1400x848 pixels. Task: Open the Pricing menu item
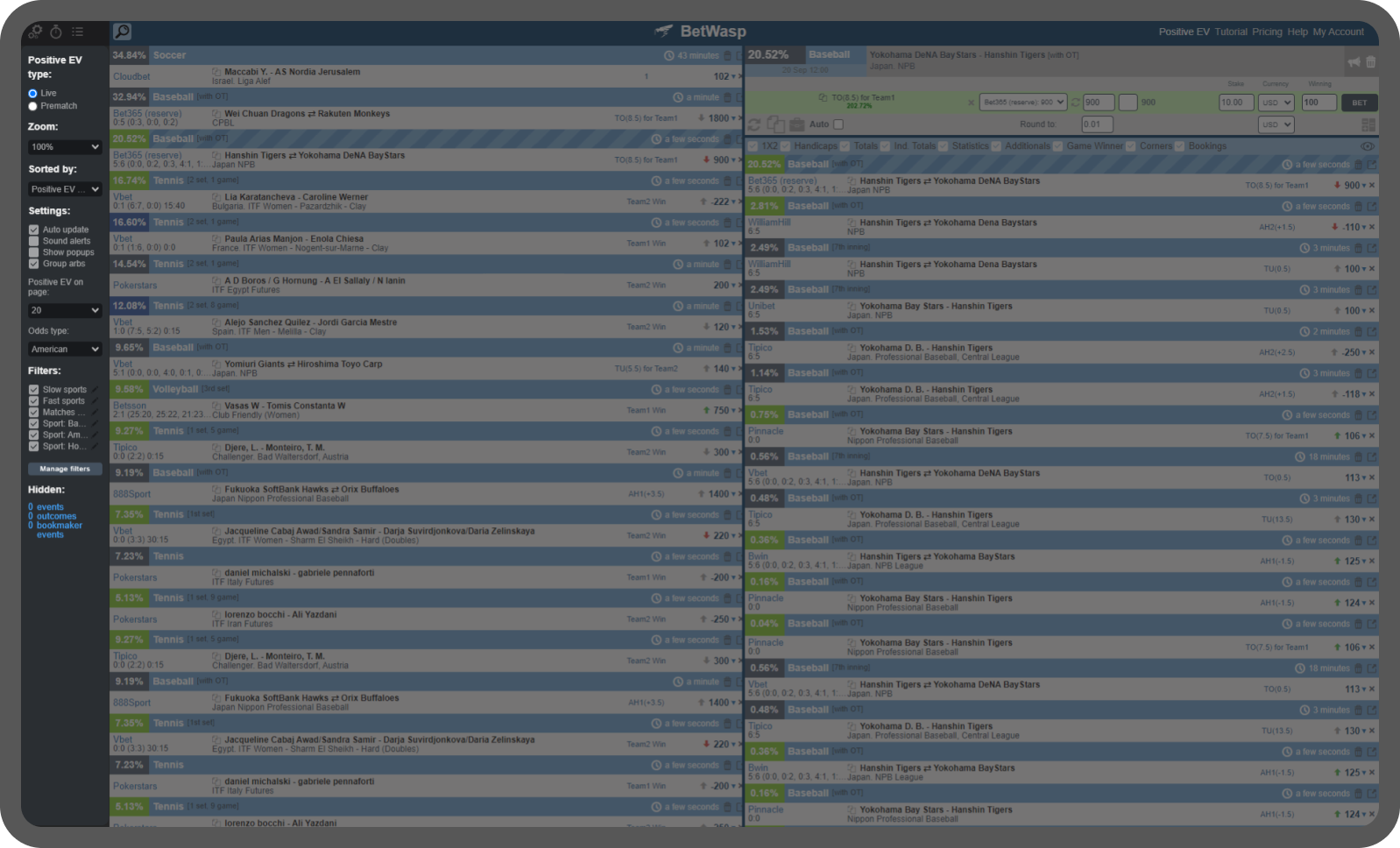coord(1266,32)
